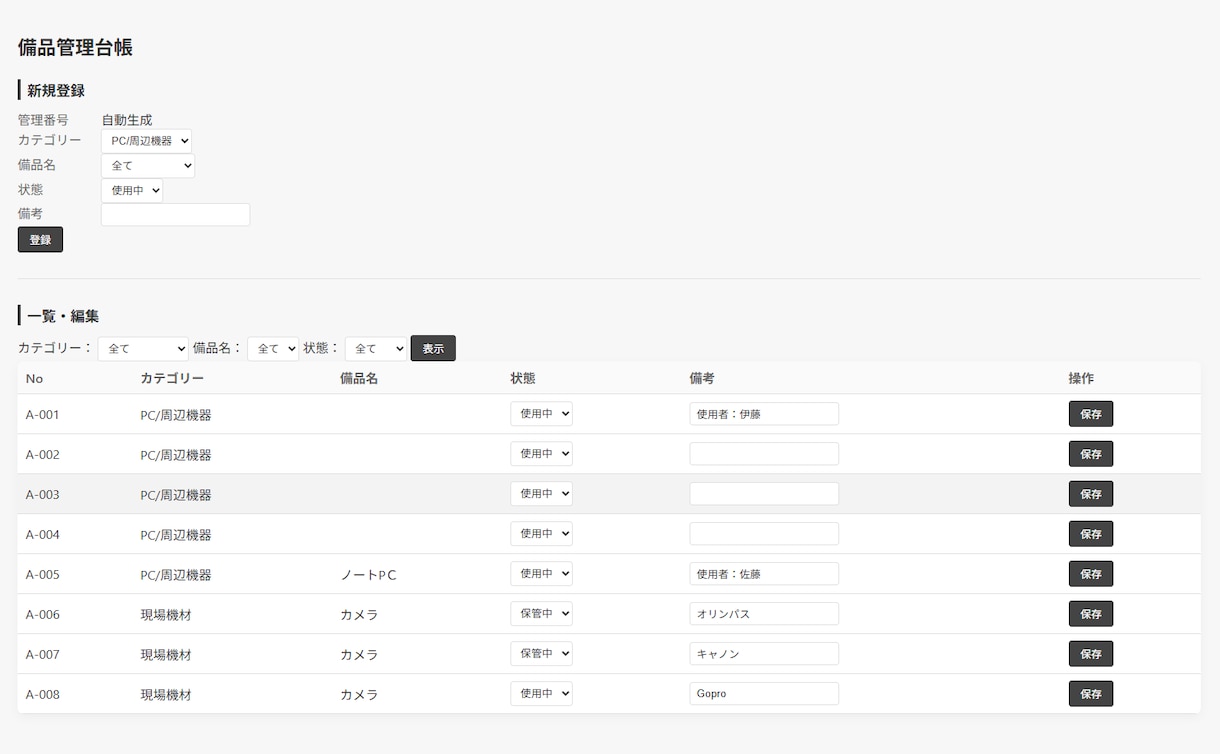Open the 状態 dropdown for A-008
Screen dimensions: 1220x754
[x=541, y=694]
